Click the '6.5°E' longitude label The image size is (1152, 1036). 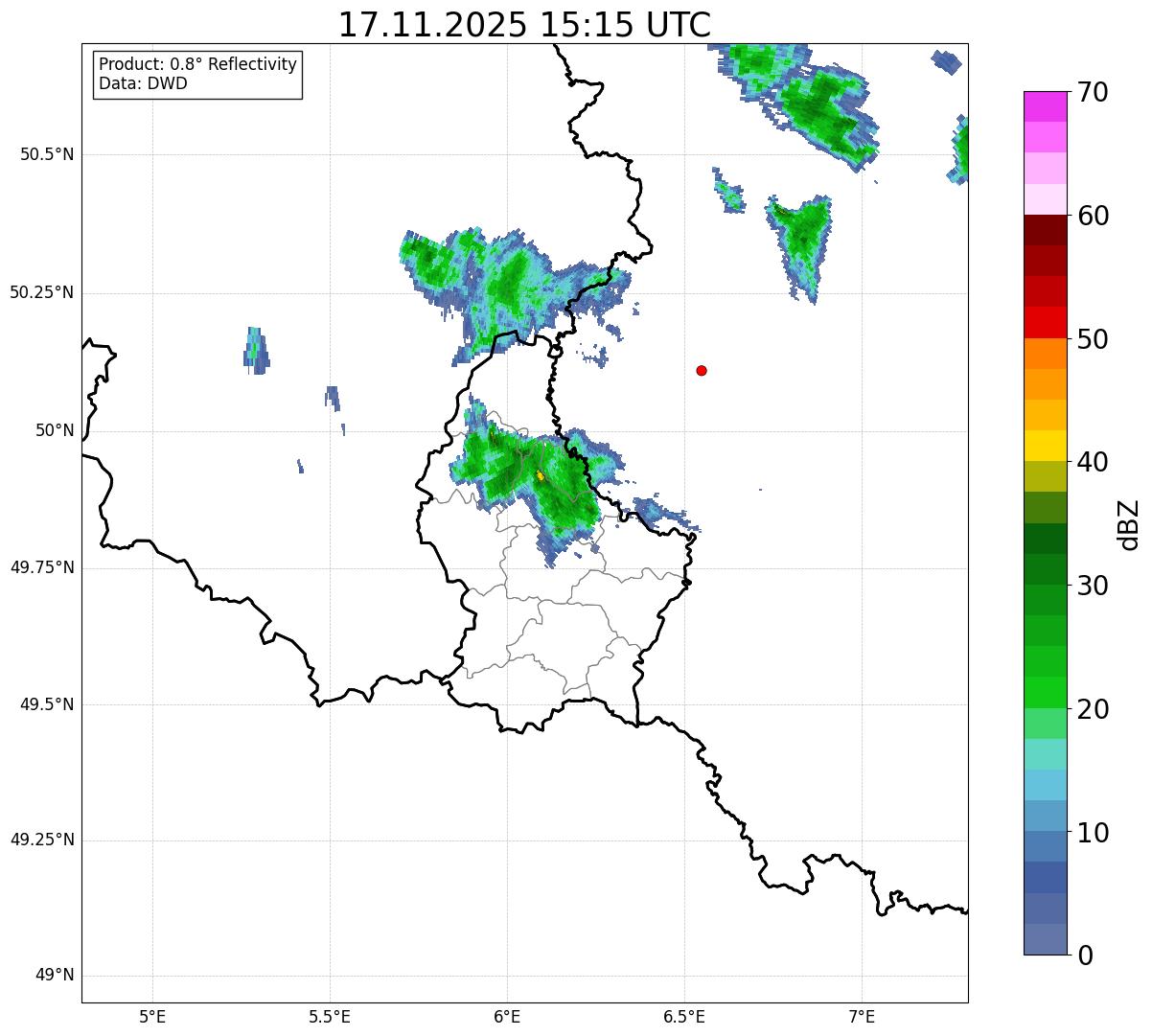tap(684, 1016)
